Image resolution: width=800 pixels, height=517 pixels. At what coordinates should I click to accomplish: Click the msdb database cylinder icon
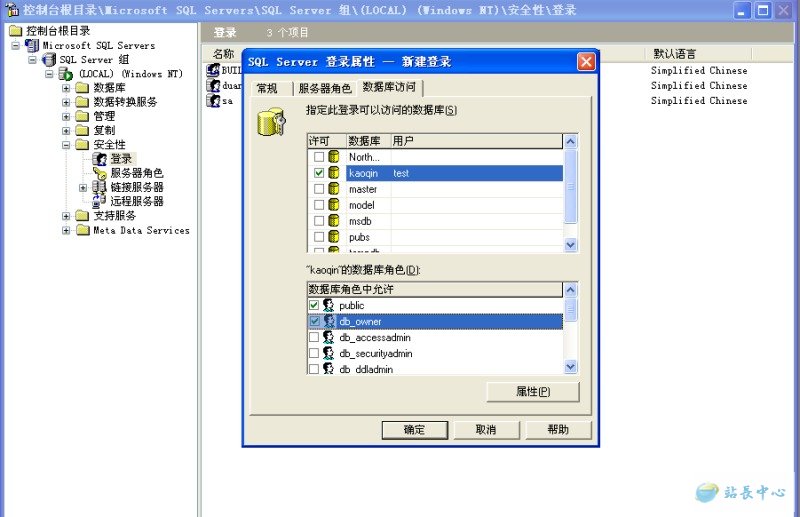click(334, 221)
